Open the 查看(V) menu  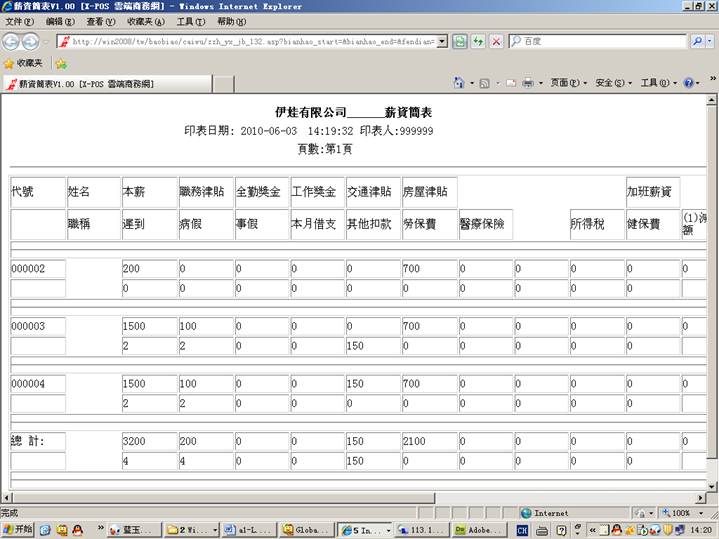(100, 21)
